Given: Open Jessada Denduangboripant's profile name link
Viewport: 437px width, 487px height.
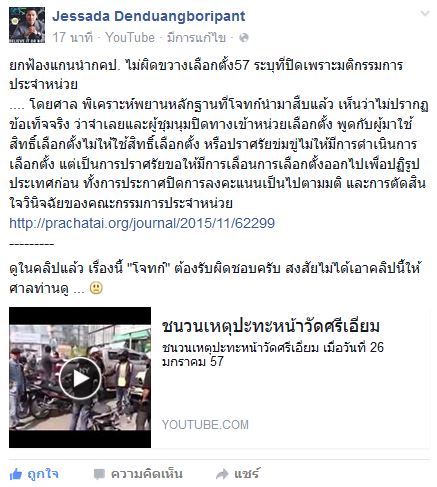Looking at the screenshot, I should [x=149, y=16].
